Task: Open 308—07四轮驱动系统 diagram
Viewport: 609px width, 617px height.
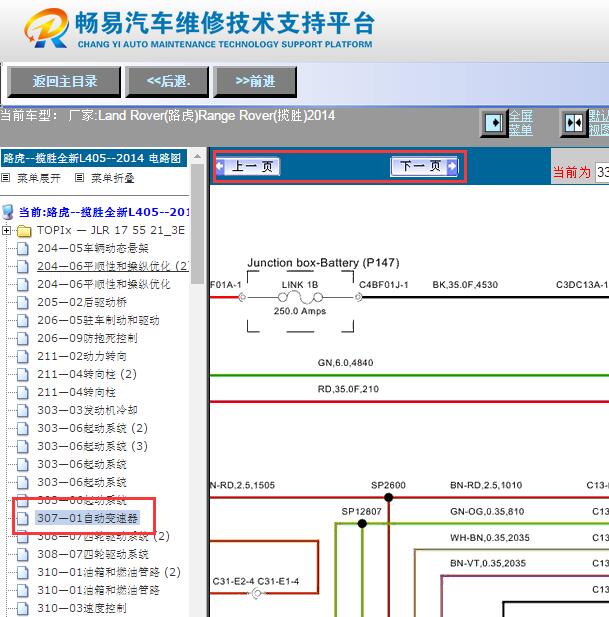Action: tap(93, 554)
